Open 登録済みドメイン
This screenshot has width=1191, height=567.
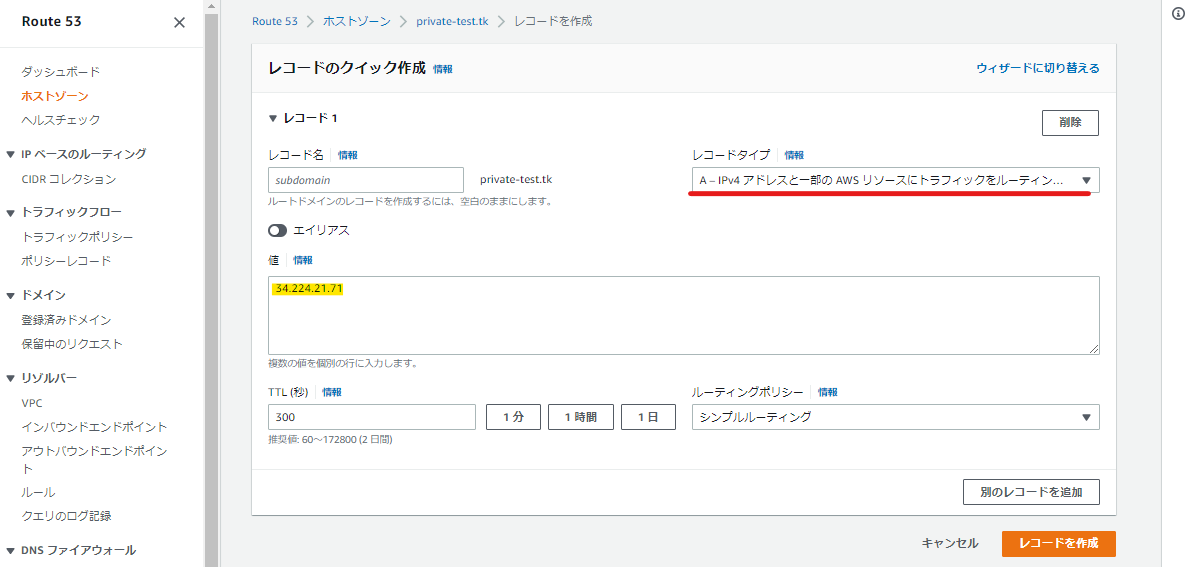click(66, 320)
